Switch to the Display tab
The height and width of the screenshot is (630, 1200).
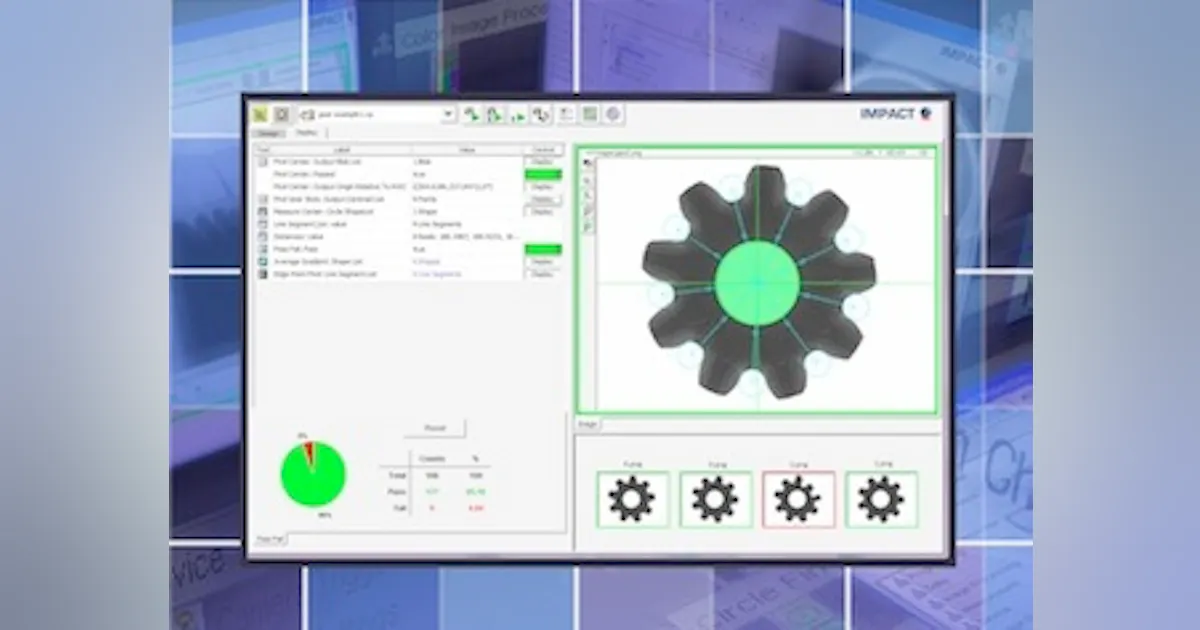(306, 132)
